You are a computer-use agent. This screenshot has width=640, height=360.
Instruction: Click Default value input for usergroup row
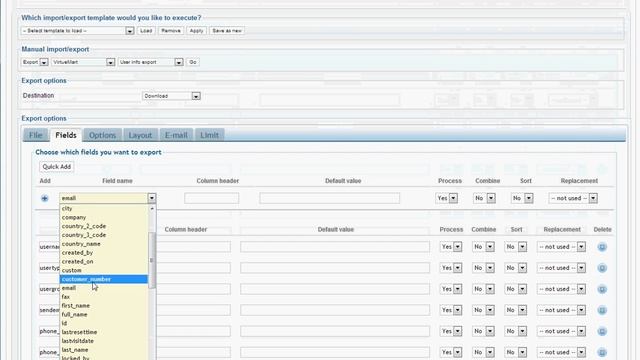tap(335, 289)
